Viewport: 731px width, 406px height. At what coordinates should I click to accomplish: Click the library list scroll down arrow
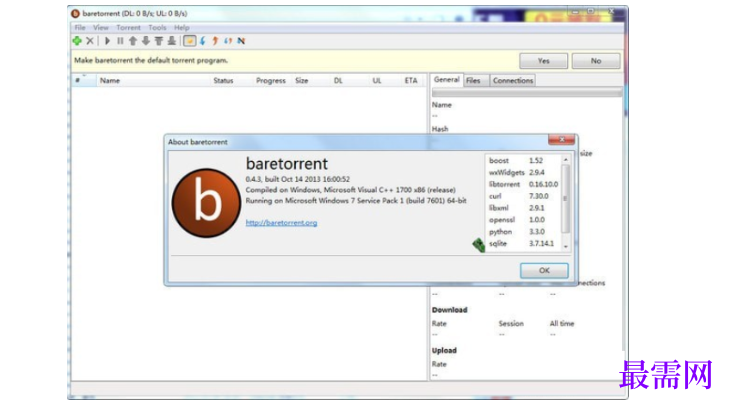[x=566, y=247]
